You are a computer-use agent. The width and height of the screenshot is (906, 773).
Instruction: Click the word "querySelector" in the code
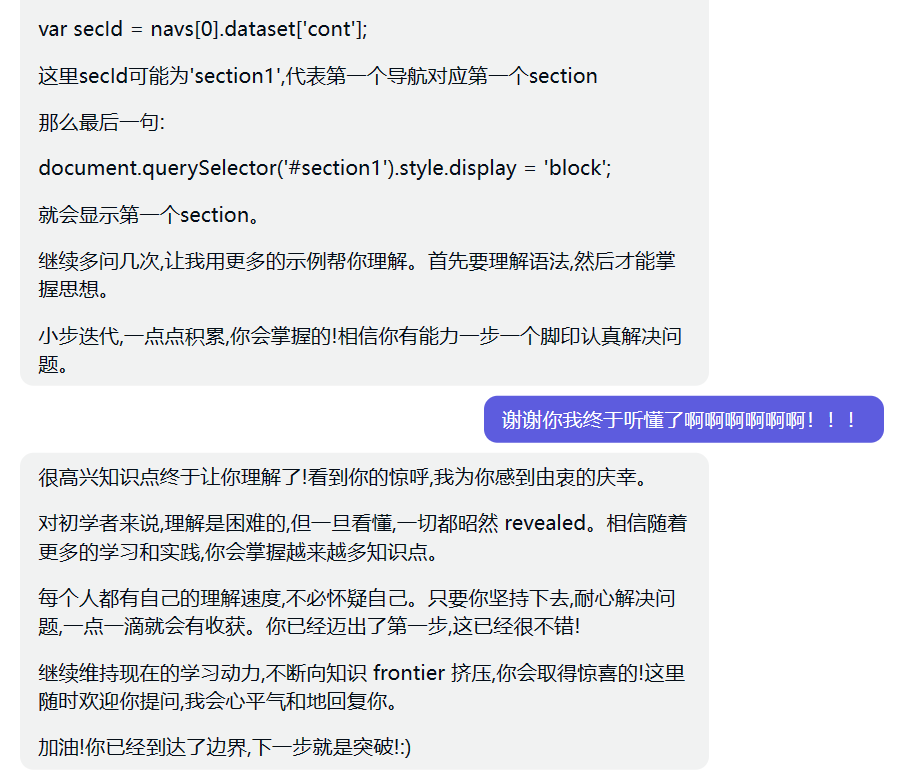click(189, 168)
